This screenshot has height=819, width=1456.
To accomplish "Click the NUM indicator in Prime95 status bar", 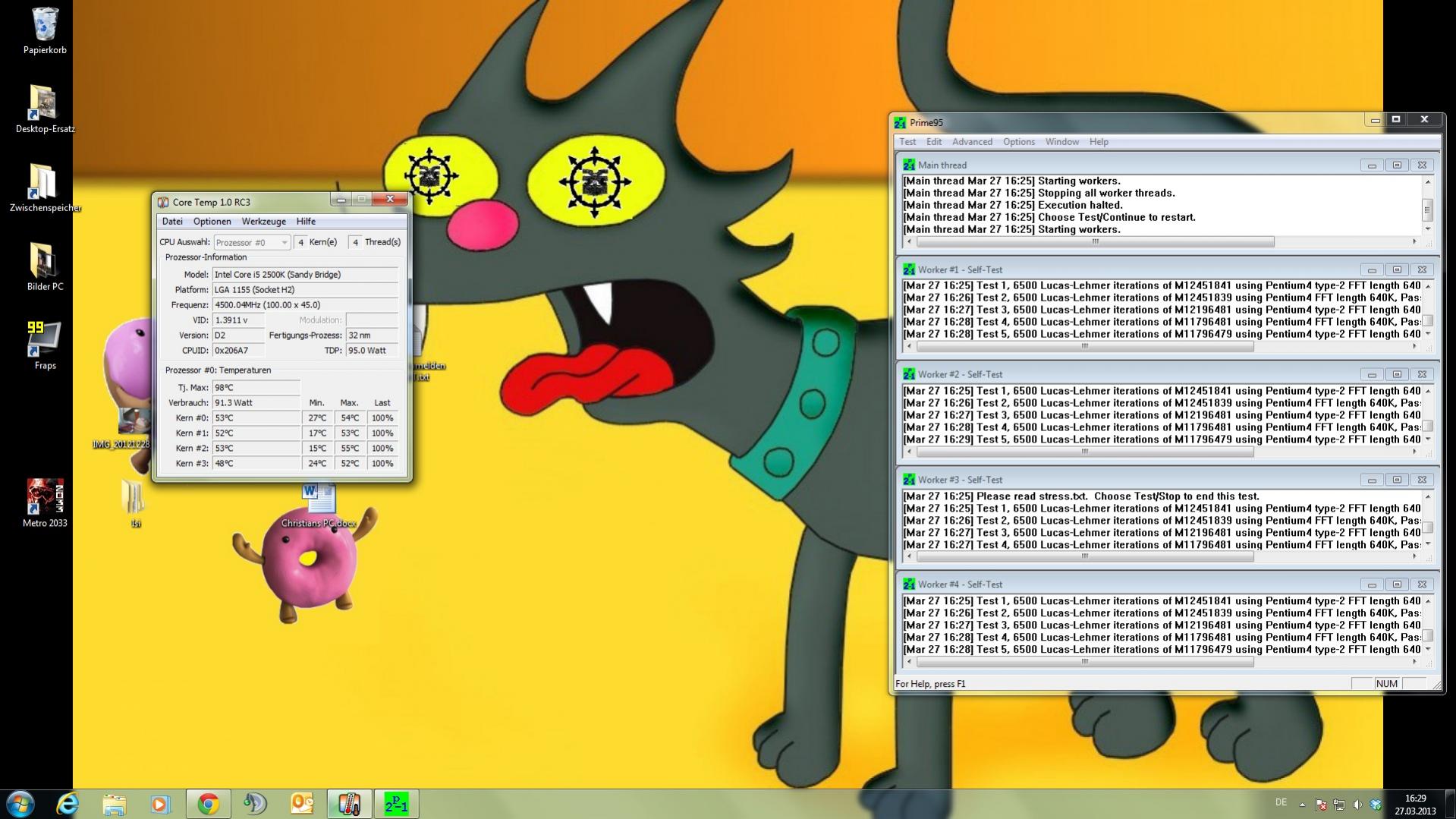I will [x=1386, y=684].
